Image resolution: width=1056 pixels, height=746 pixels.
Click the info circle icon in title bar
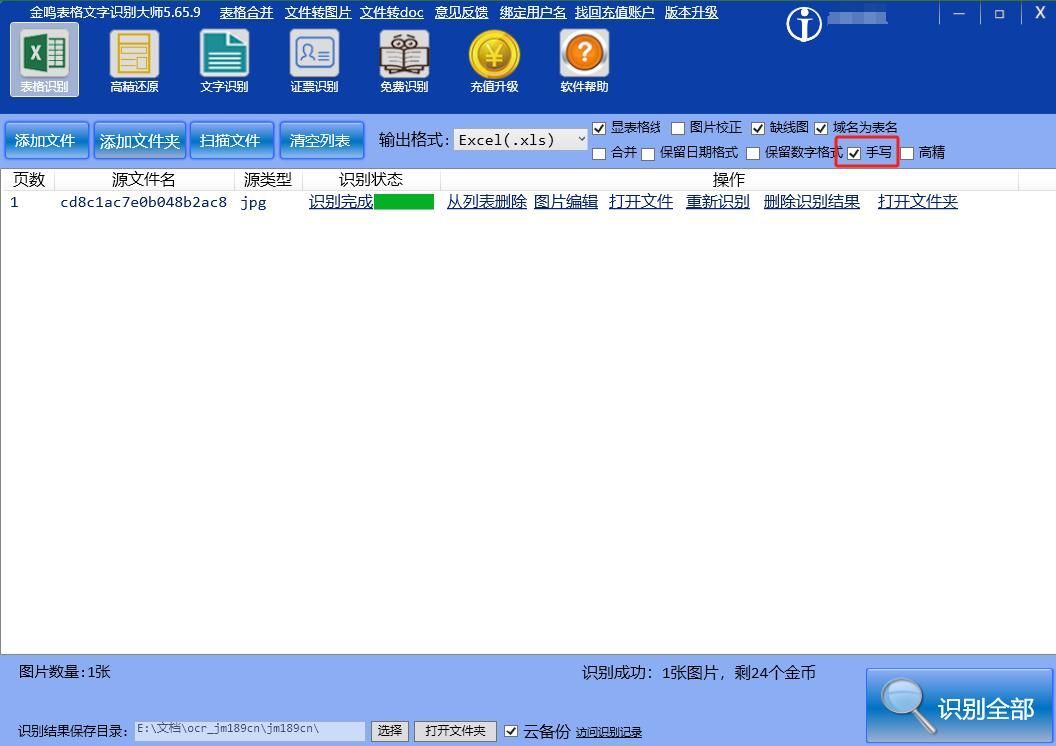pos(804,24)
